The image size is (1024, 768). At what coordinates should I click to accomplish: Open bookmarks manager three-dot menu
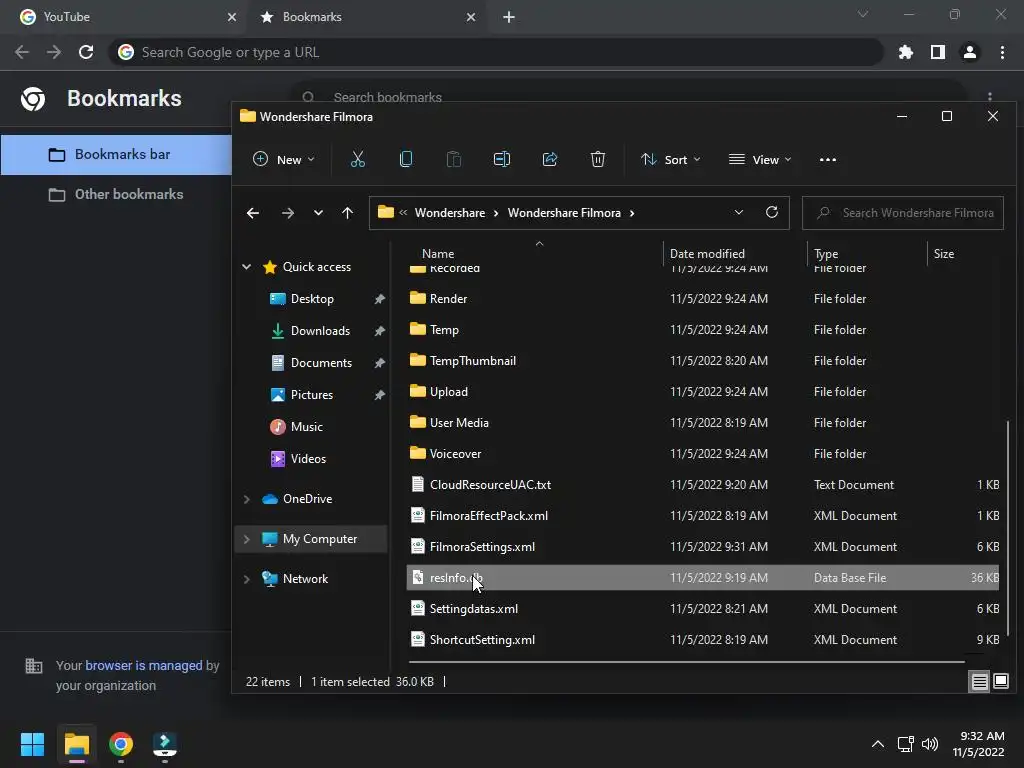[x=990, y=97]
